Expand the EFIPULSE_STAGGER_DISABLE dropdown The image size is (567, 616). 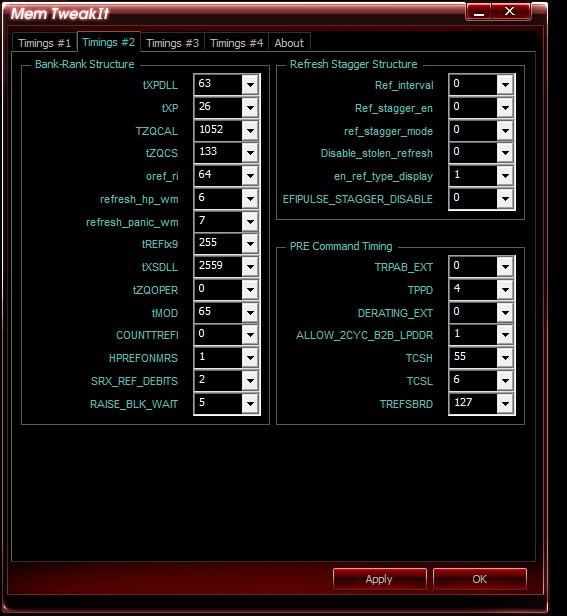[505, 199]
